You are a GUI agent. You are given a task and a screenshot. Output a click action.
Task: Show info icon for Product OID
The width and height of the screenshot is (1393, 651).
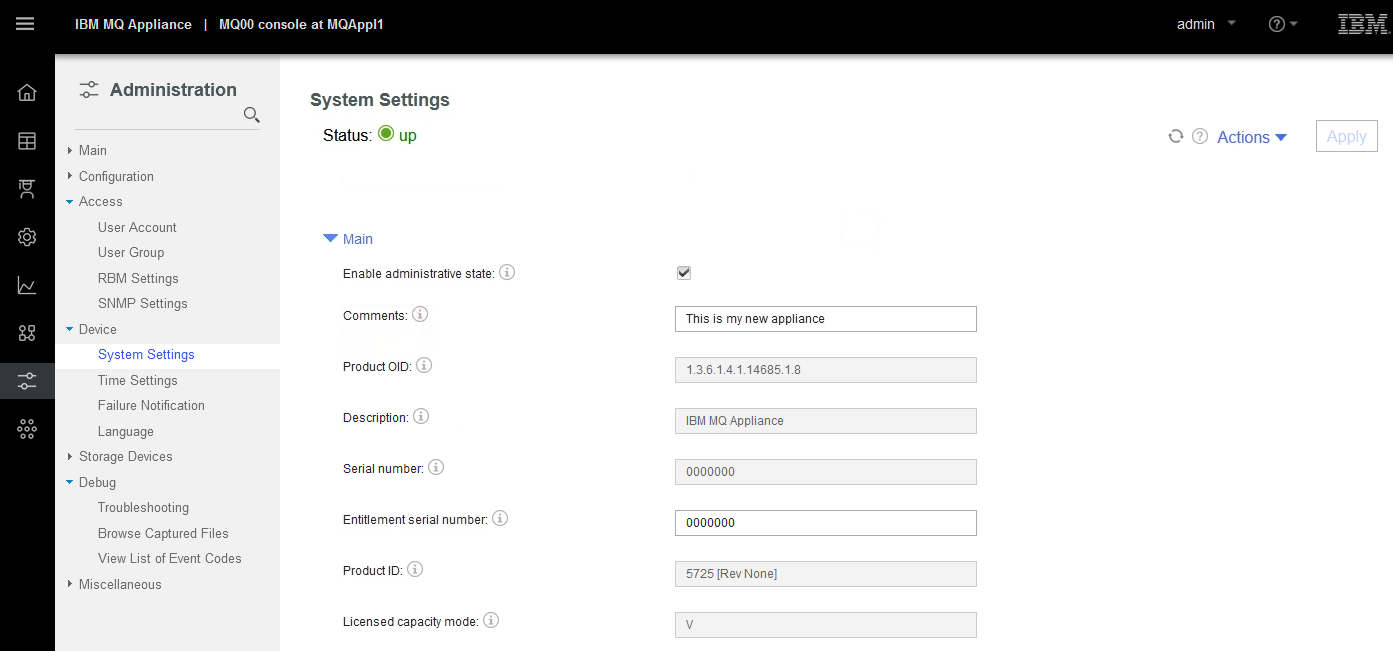(x=424, y=365)
